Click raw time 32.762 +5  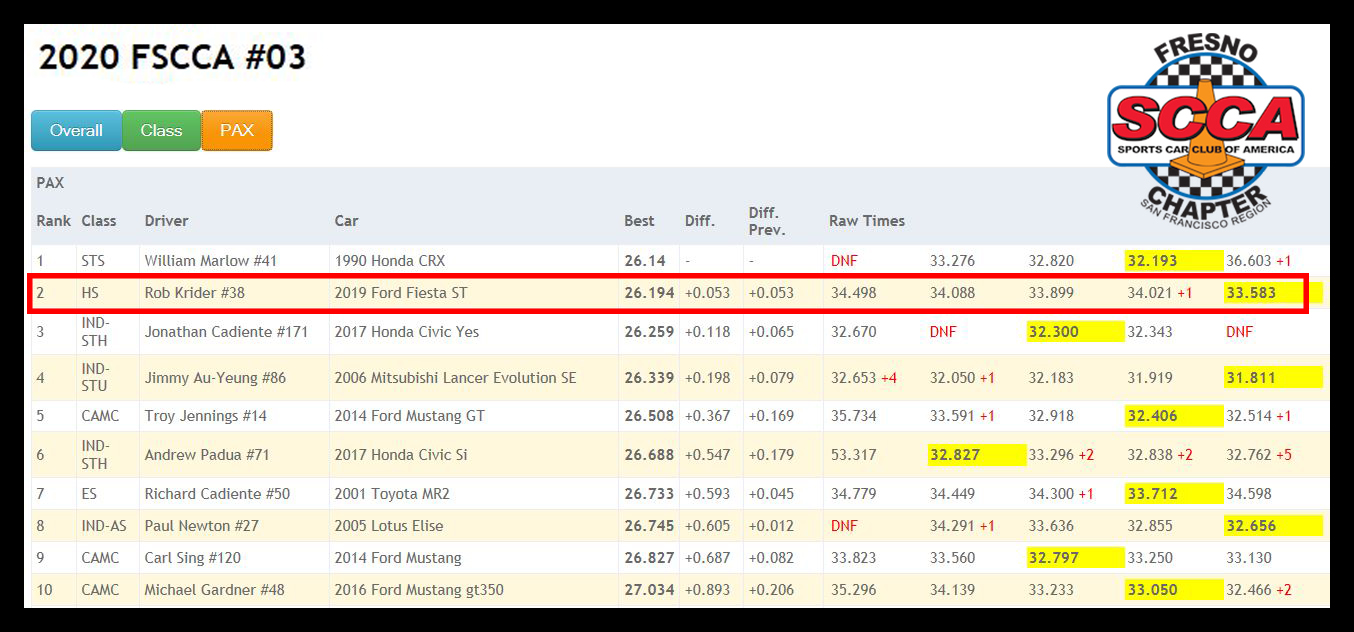[x=1259, y=454]
